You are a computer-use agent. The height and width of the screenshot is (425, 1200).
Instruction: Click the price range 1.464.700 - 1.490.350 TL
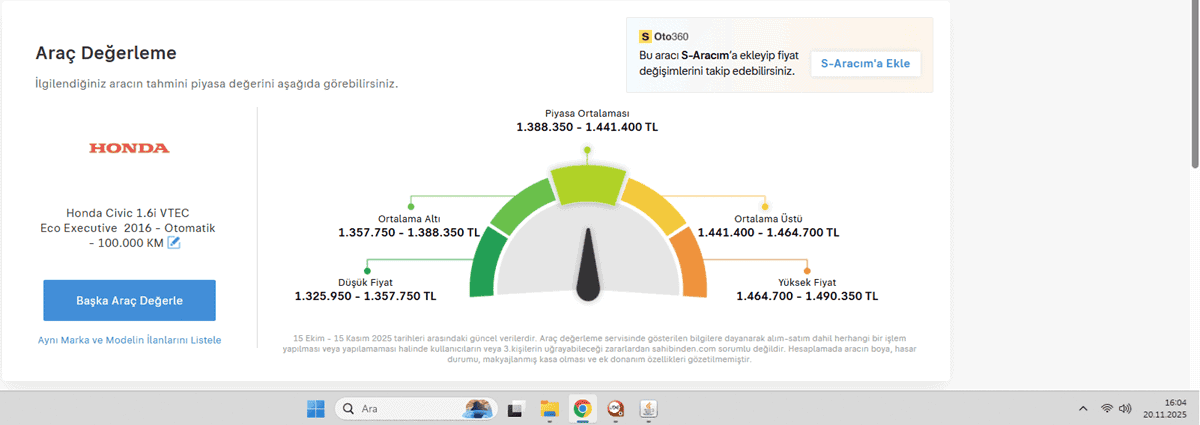[x=807, y=296]
